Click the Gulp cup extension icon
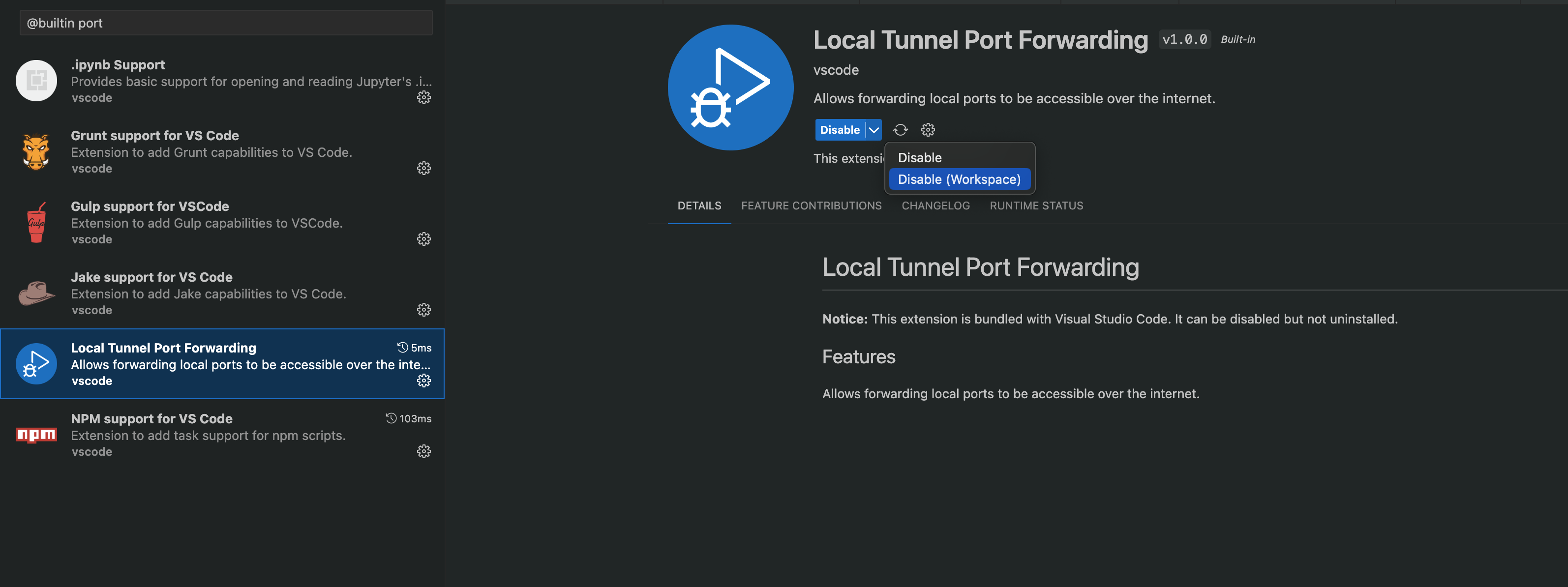 point(36,221)
